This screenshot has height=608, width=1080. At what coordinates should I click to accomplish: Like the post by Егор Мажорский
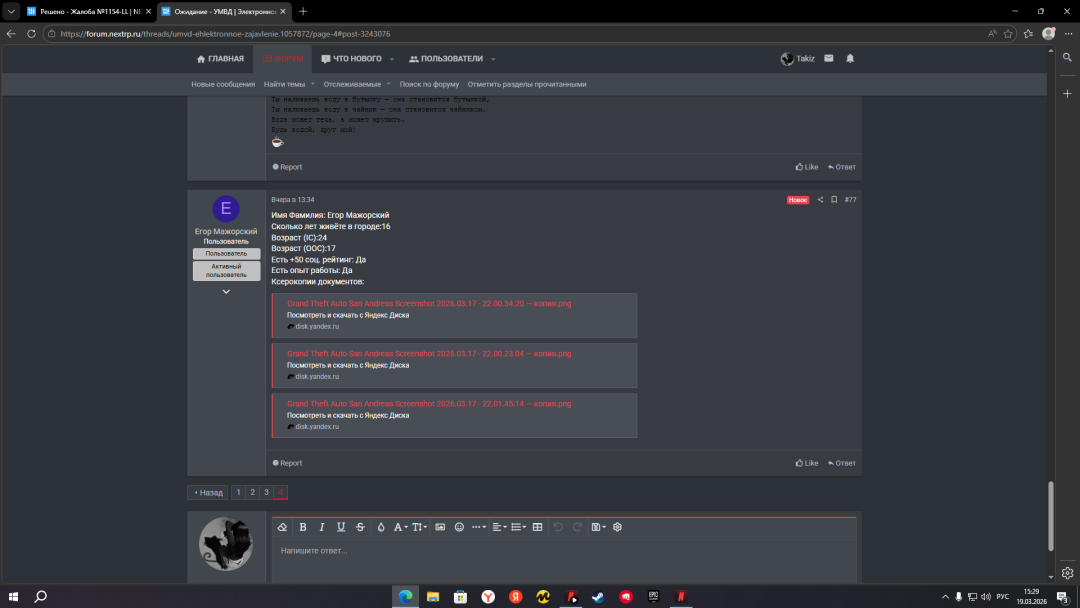806,462
